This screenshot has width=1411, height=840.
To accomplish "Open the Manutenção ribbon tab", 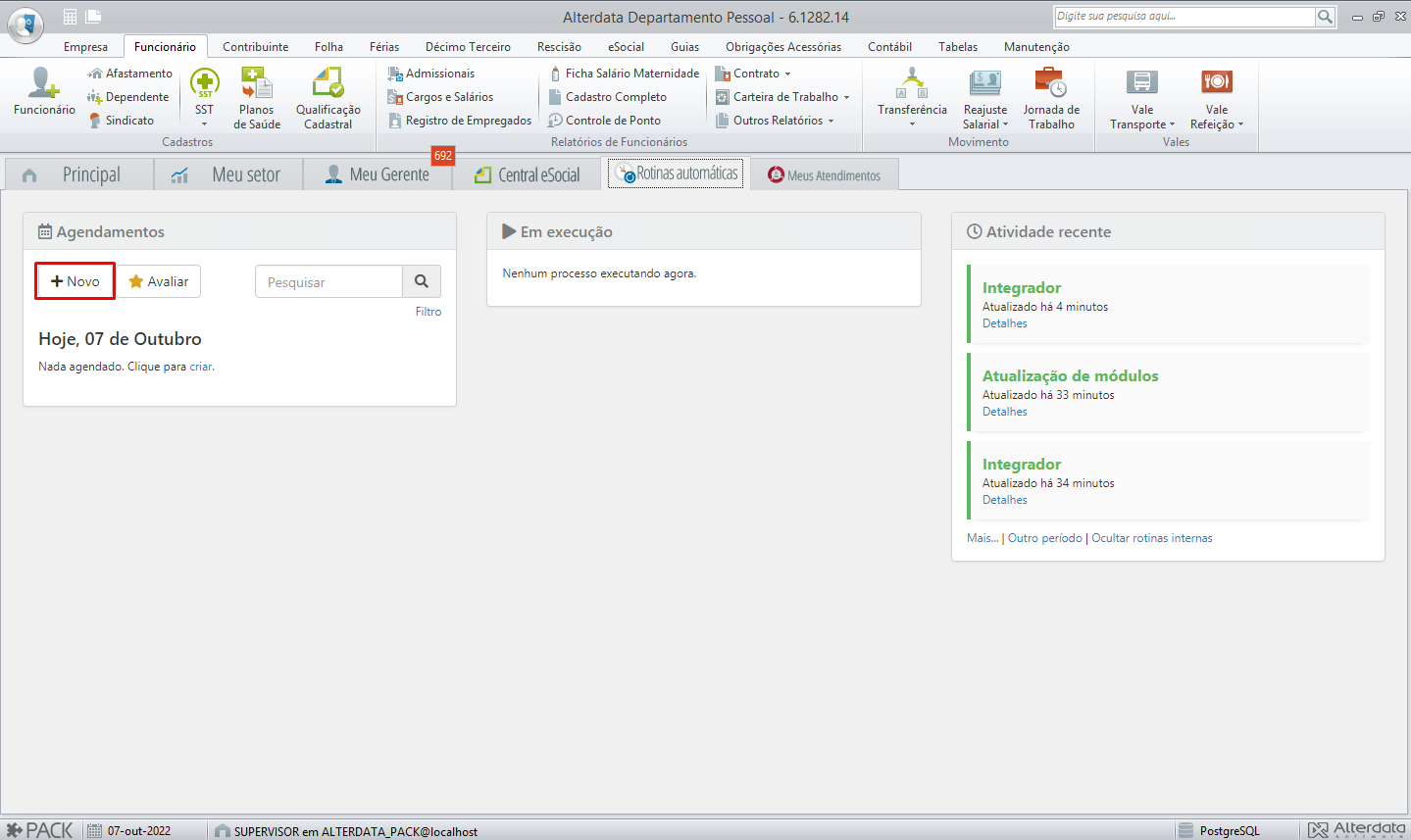I will 1036,47.
